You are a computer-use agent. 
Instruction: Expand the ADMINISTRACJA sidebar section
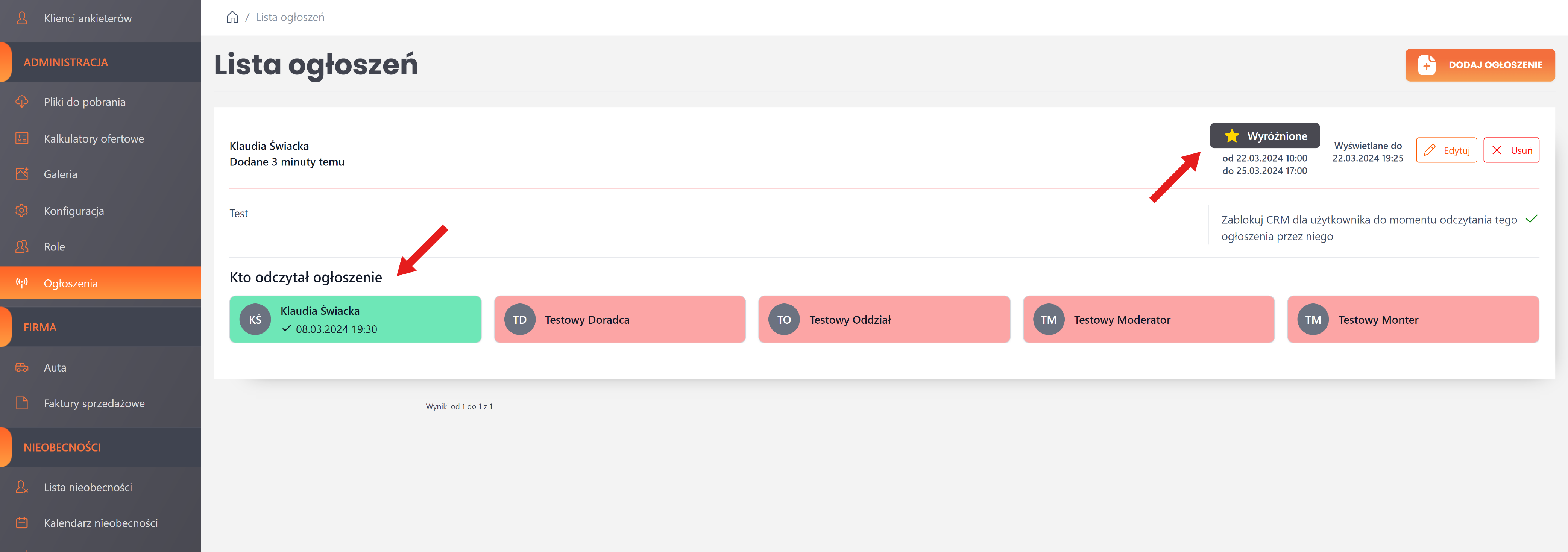coord(66,62)
